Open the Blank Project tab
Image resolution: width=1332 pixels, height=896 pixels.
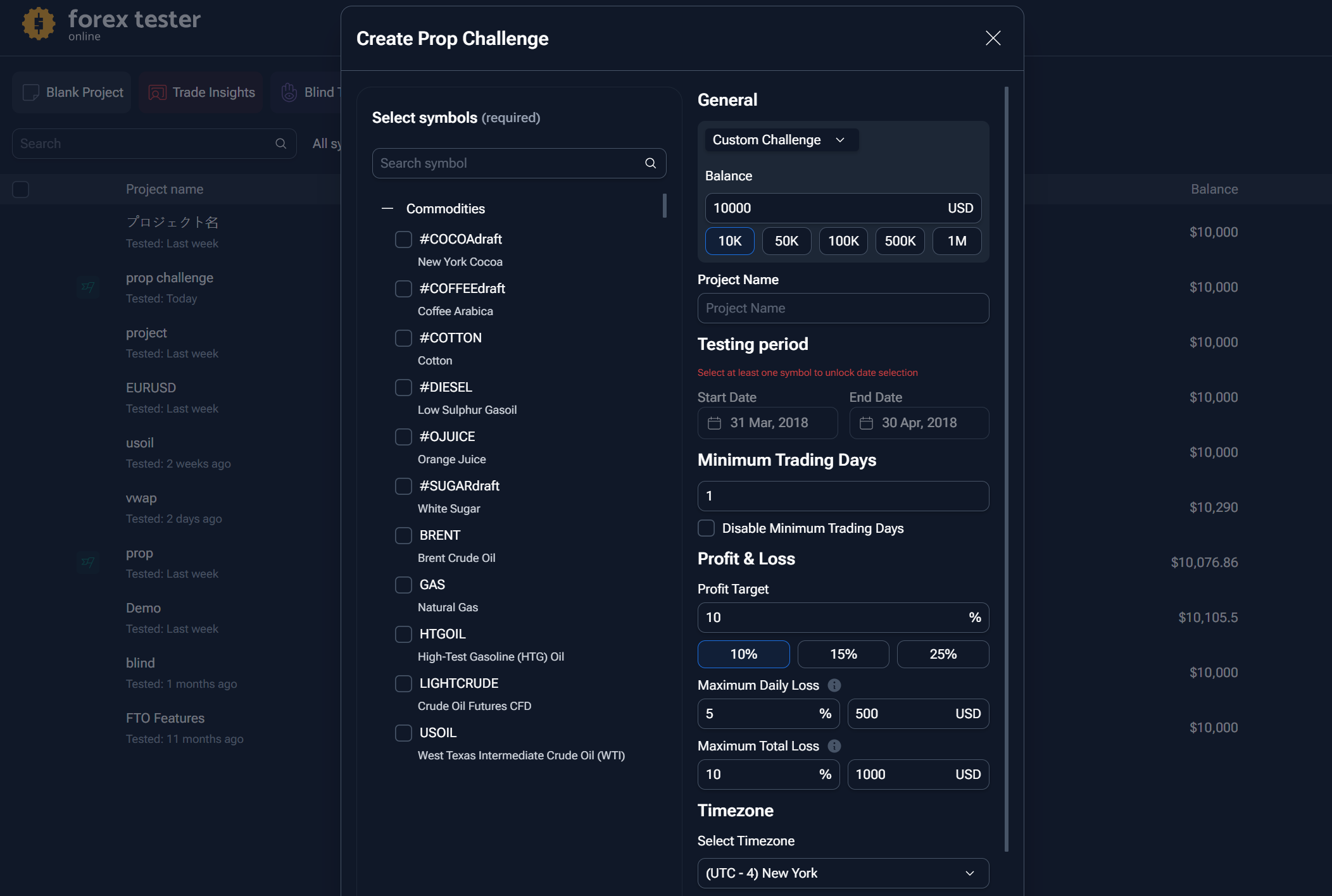pos(72,92)
